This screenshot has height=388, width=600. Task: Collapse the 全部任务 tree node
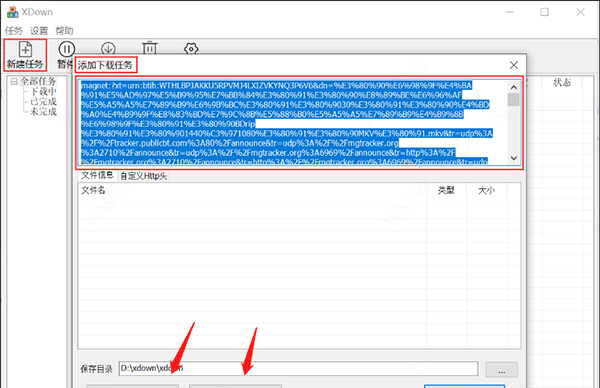tap(14, 81)
